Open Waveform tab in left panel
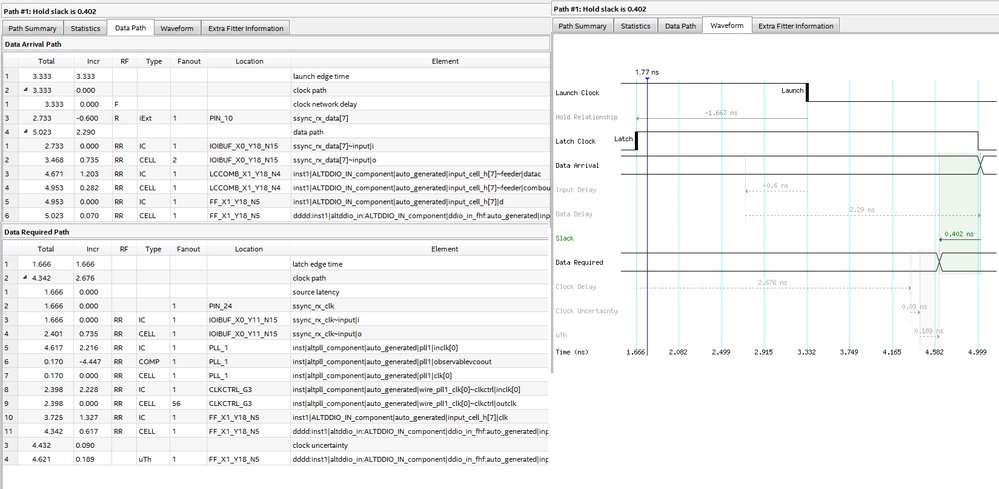This screenshot has width=999, height=489. [179, 28]
